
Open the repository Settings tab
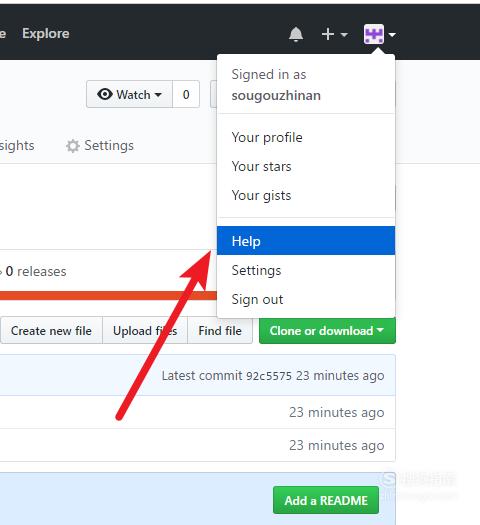(x=100, y=146)
